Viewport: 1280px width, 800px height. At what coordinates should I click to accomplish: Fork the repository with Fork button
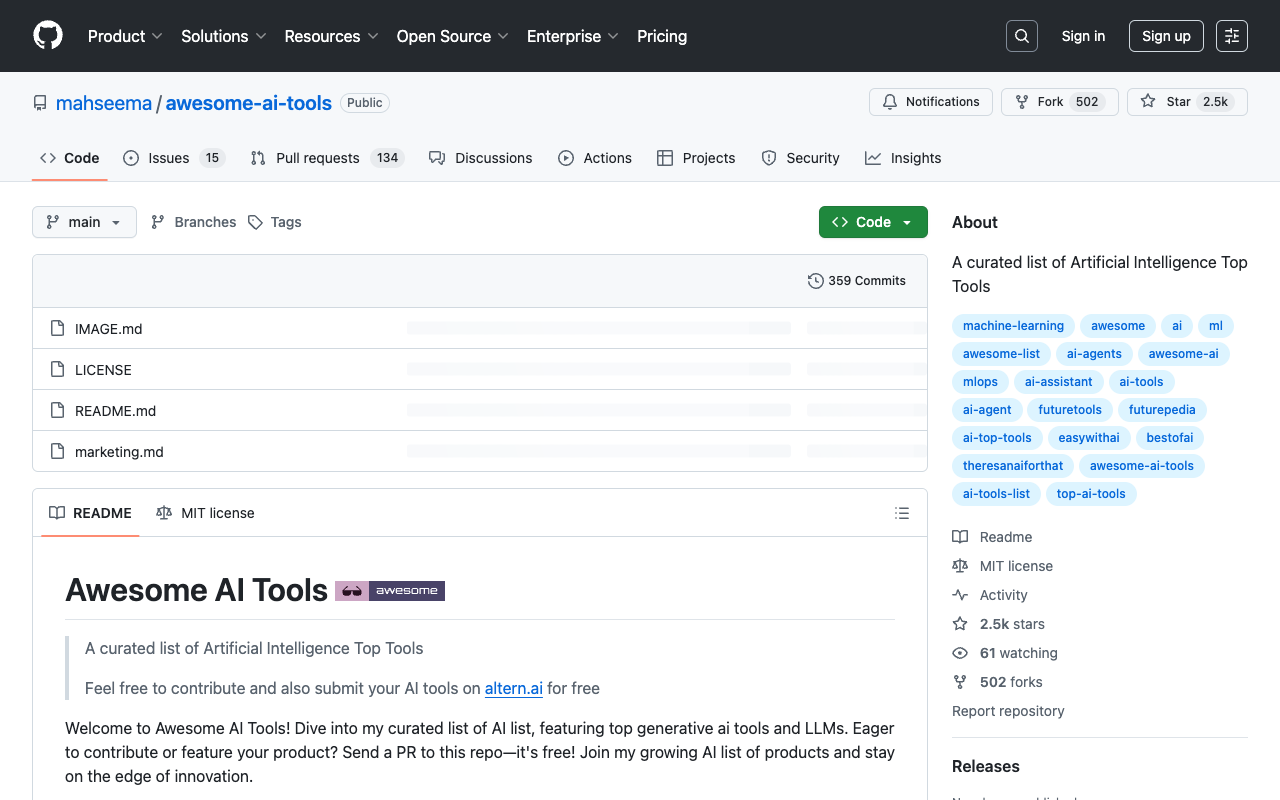(1060, 102)
